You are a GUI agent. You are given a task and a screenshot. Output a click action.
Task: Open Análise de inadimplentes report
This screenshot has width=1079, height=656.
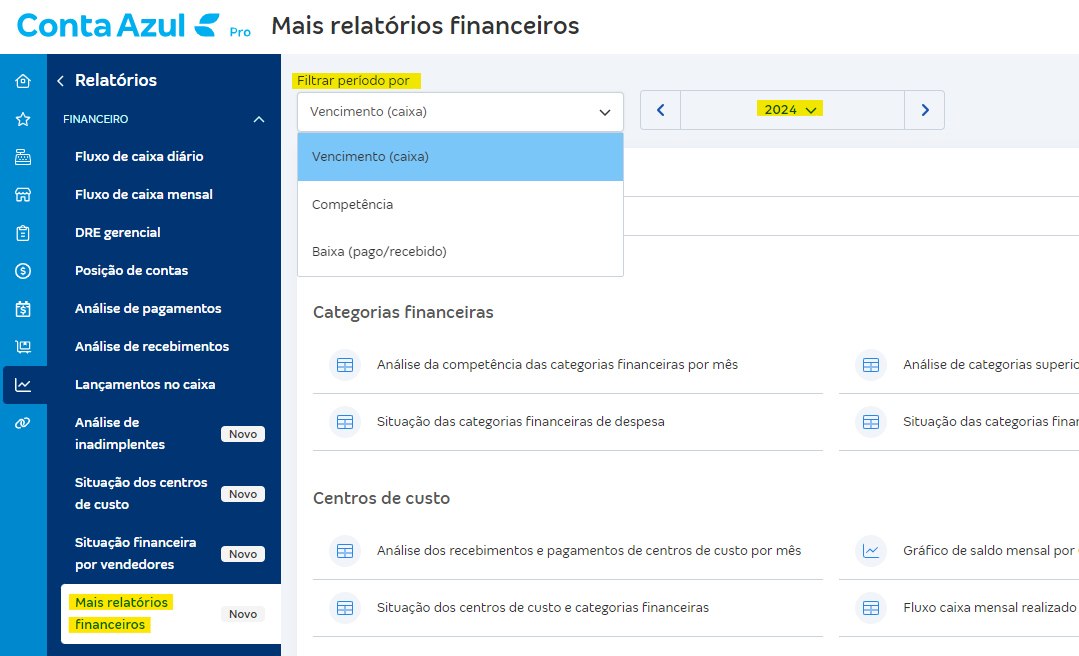click(120, 434)
